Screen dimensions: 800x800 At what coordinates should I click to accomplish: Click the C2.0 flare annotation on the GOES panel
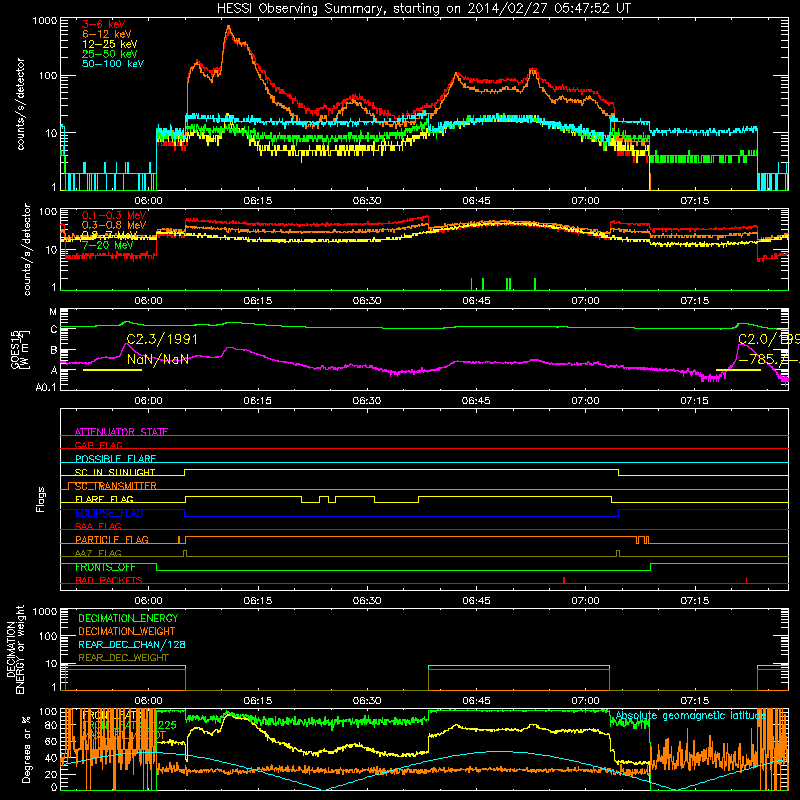768,339
